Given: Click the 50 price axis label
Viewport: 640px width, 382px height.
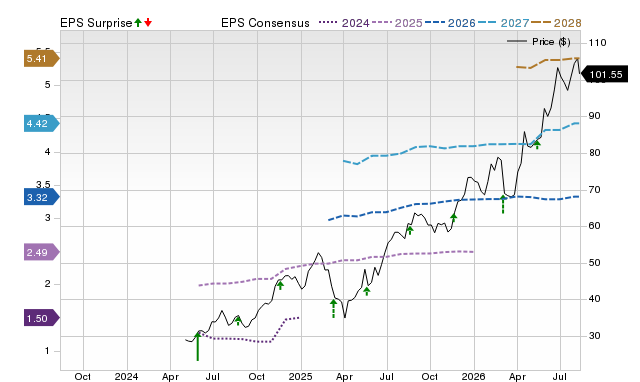Looking at the screenshot, I should pos(594,263).
